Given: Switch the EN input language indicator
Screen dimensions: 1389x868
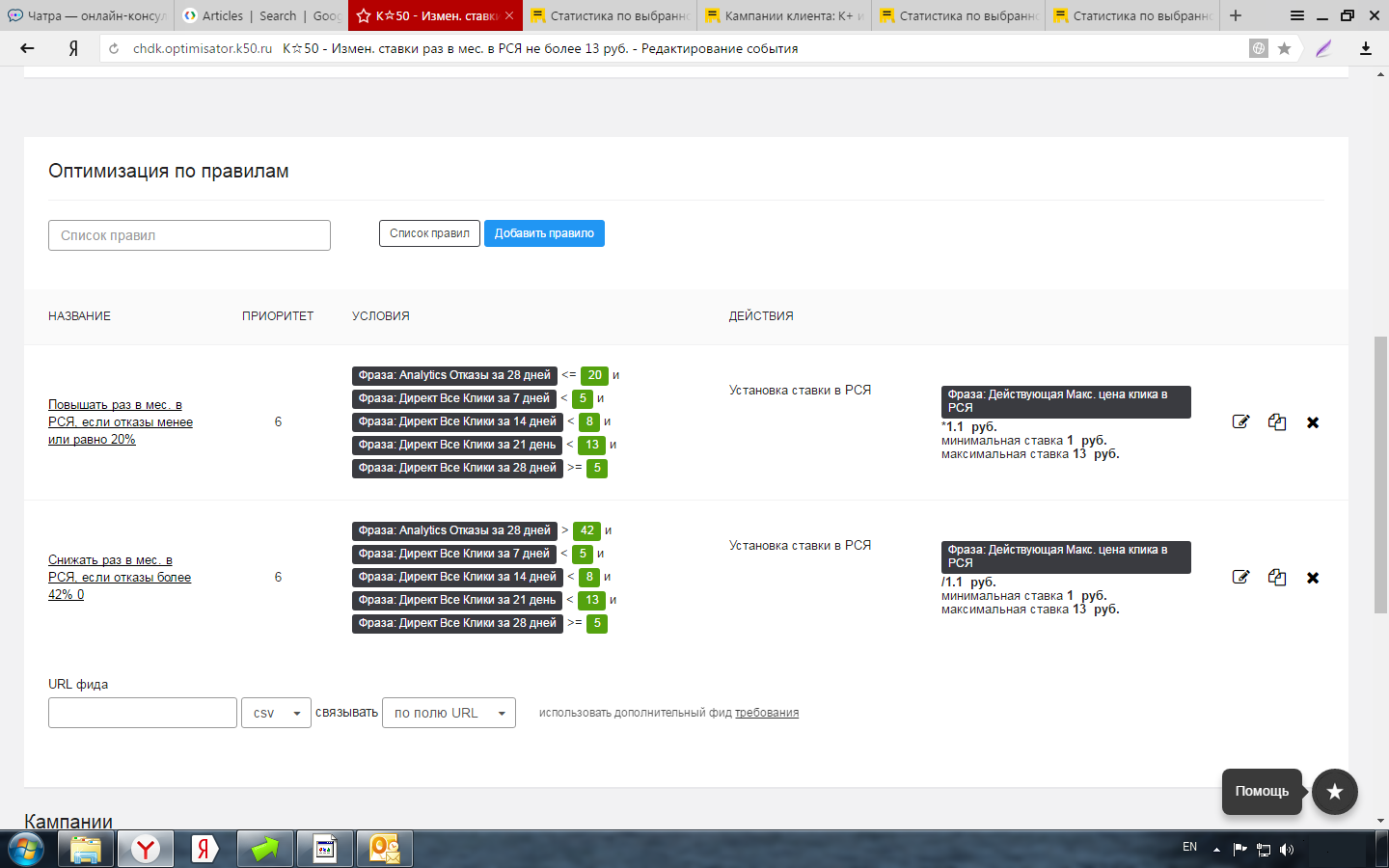Looking at the screenshot, I should 1189,847.
